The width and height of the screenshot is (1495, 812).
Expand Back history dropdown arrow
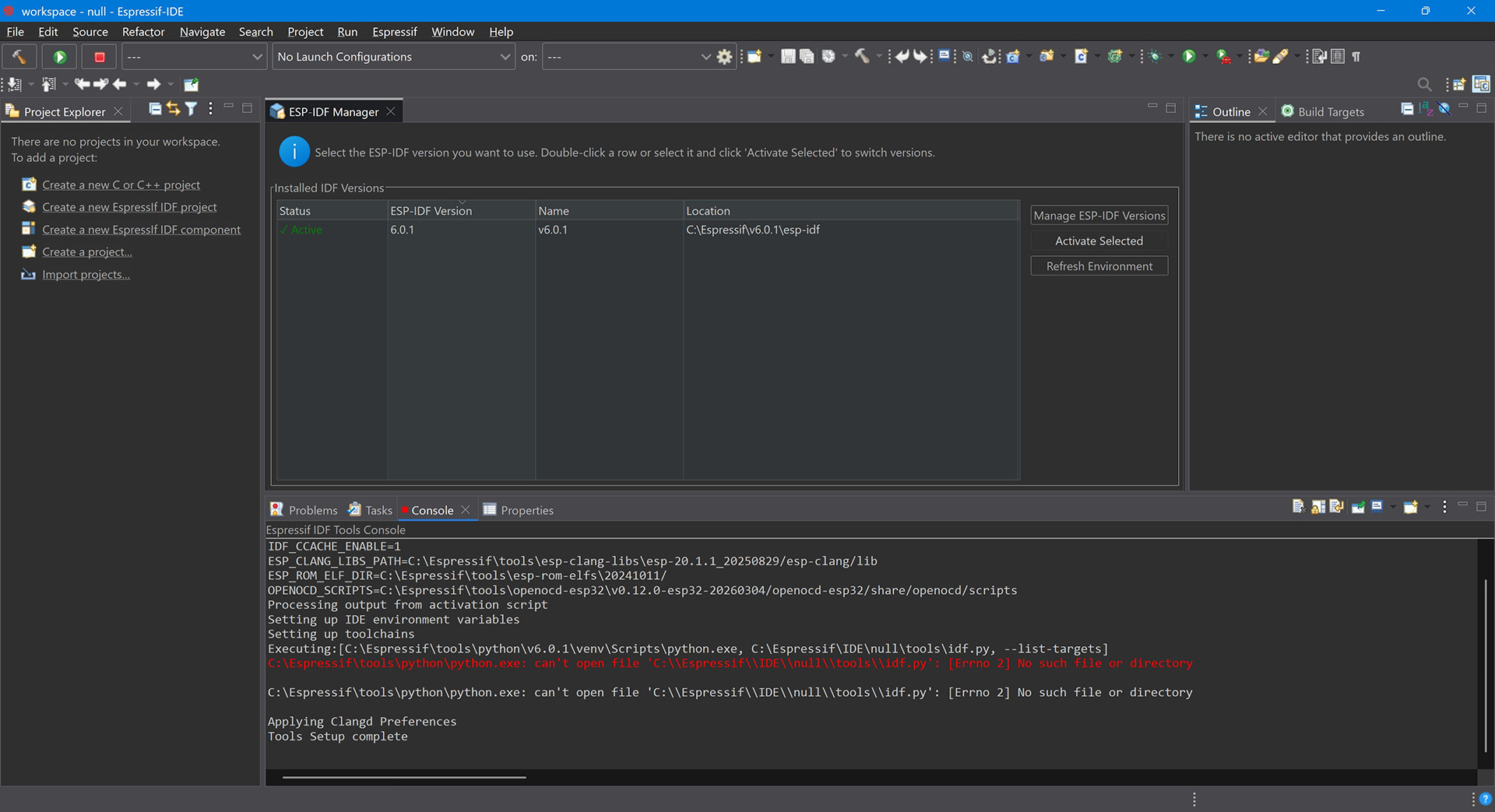pos(136,84)
